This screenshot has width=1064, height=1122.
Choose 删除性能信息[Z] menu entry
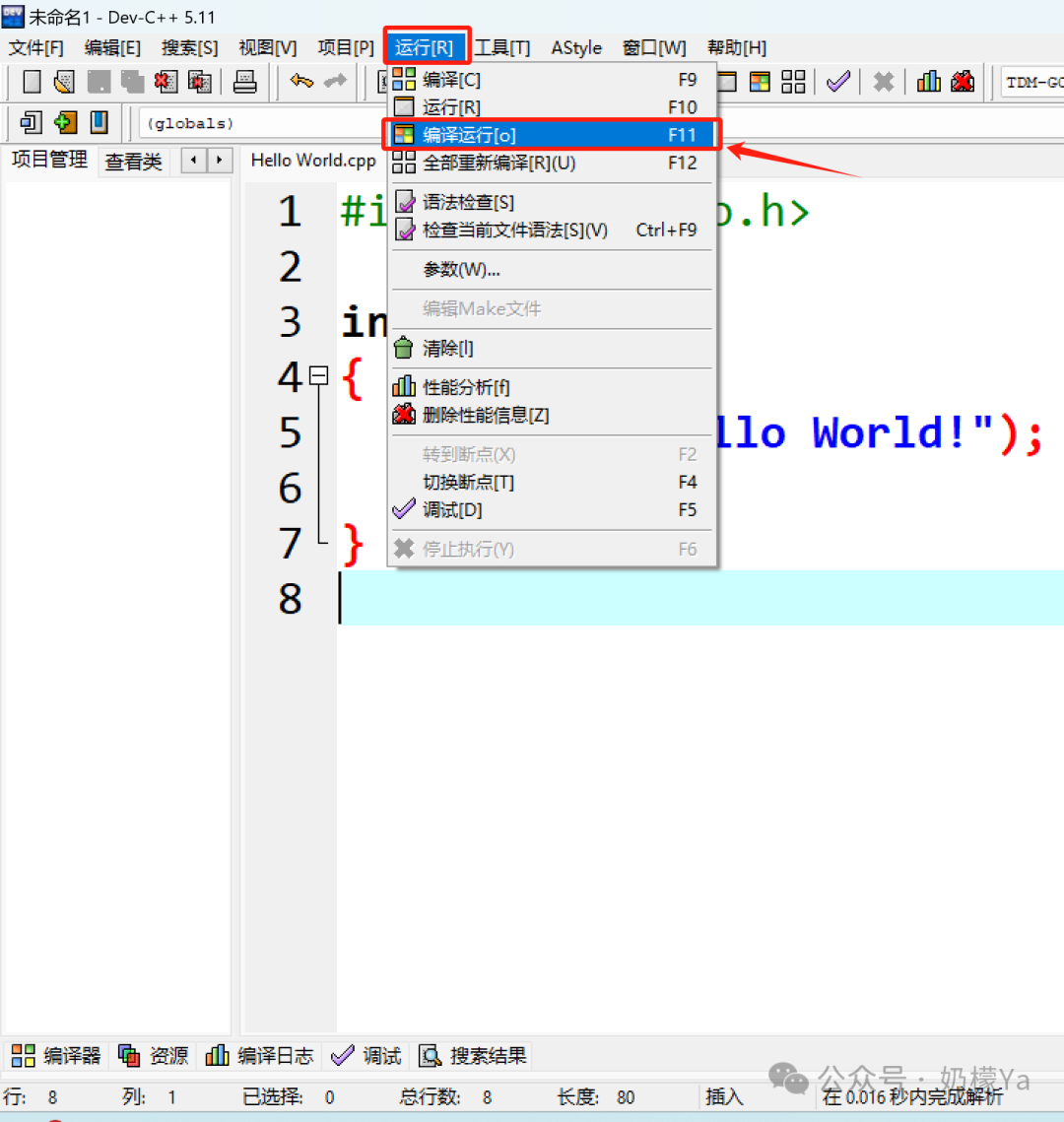552,415
